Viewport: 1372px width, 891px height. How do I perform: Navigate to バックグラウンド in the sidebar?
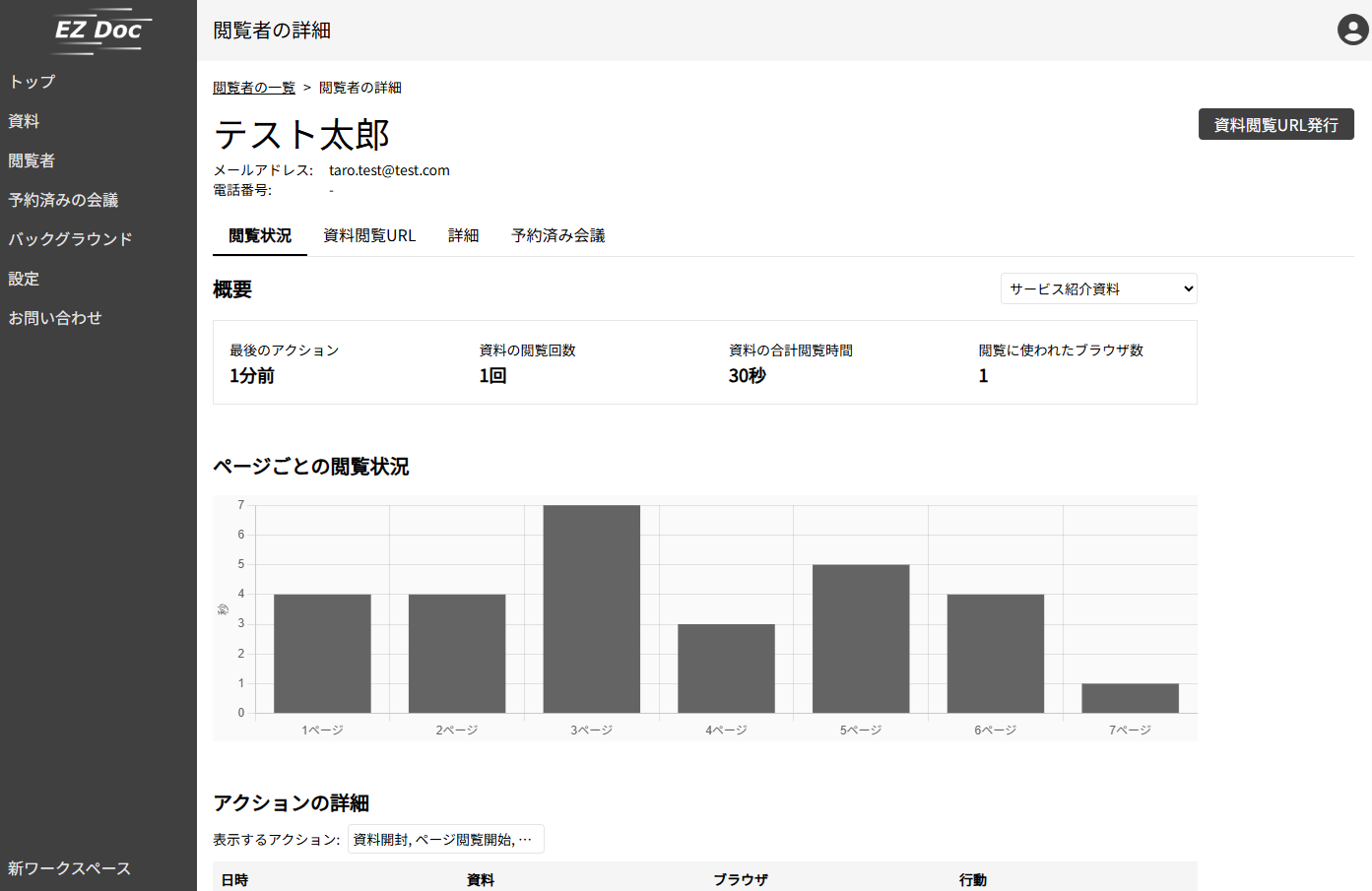[x=70, y=239]
